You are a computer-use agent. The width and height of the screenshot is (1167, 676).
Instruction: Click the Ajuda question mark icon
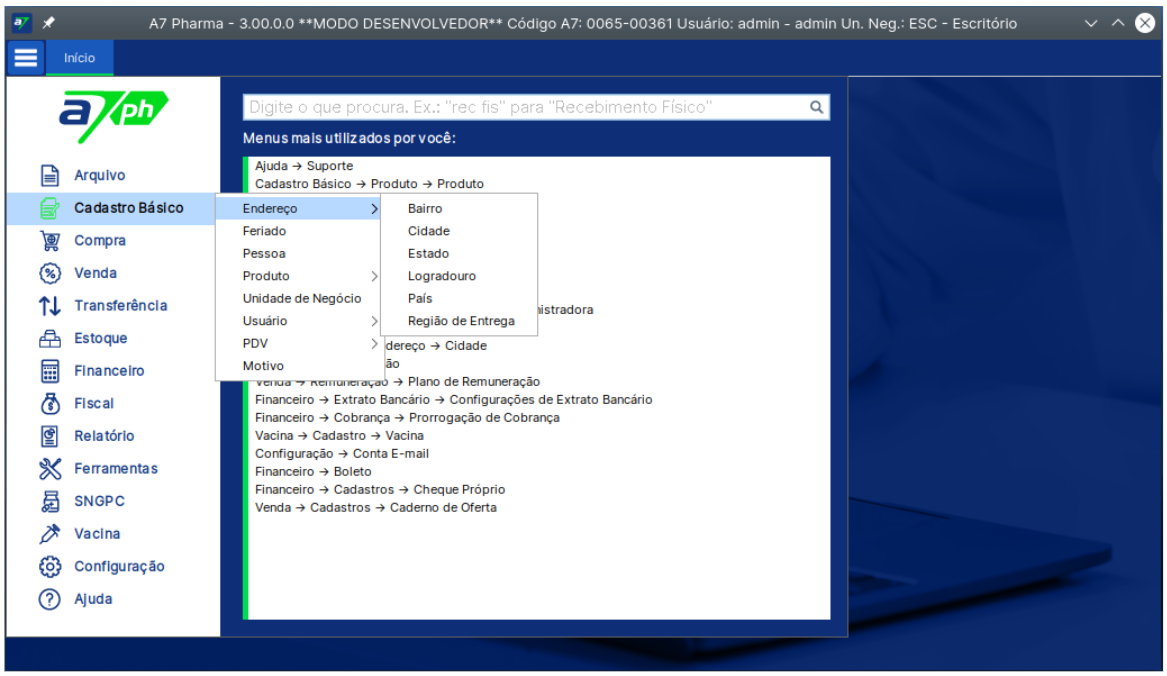coord(50,599)
